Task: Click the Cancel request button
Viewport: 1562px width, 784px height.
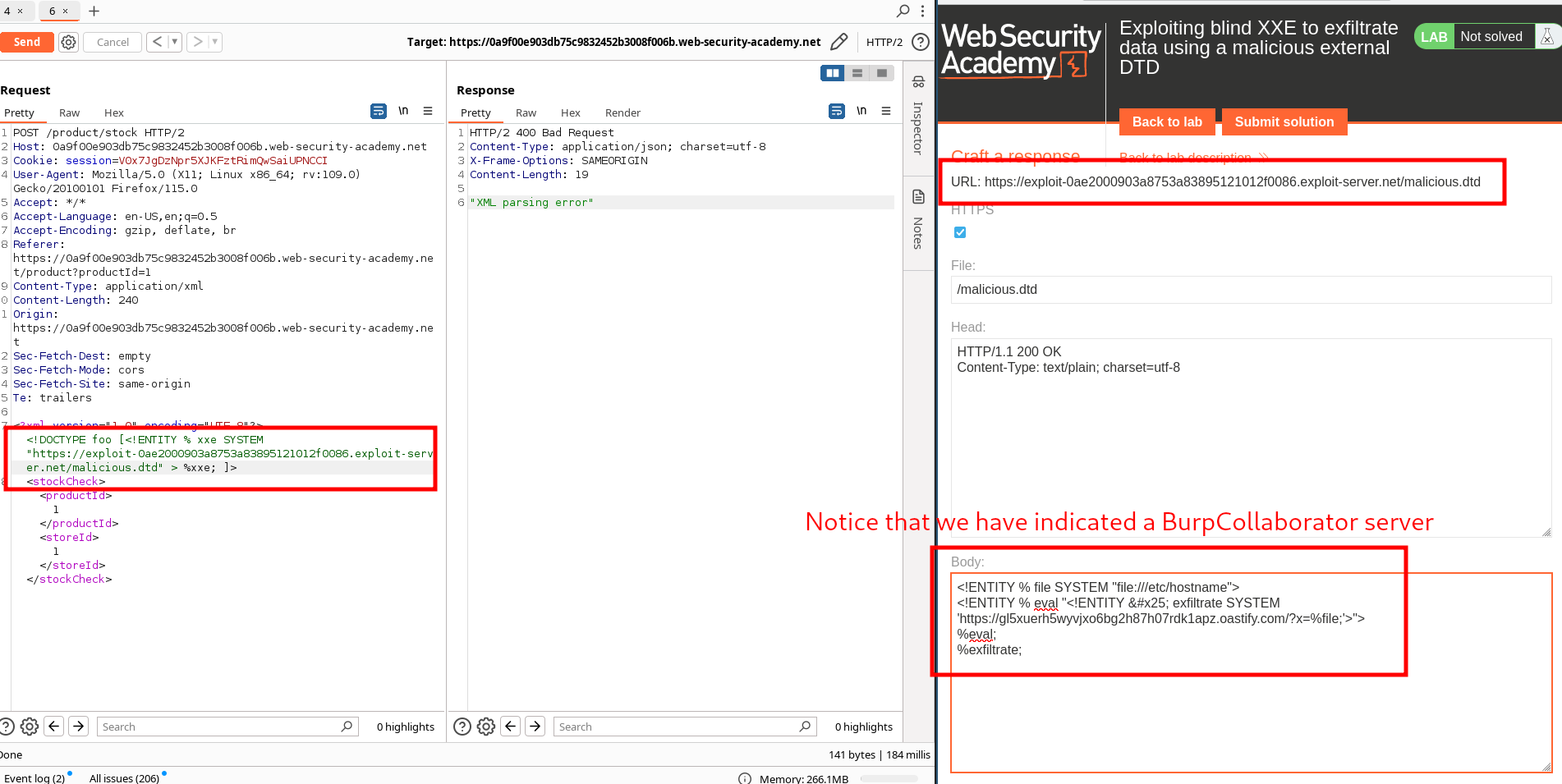Action: (113, 42)
